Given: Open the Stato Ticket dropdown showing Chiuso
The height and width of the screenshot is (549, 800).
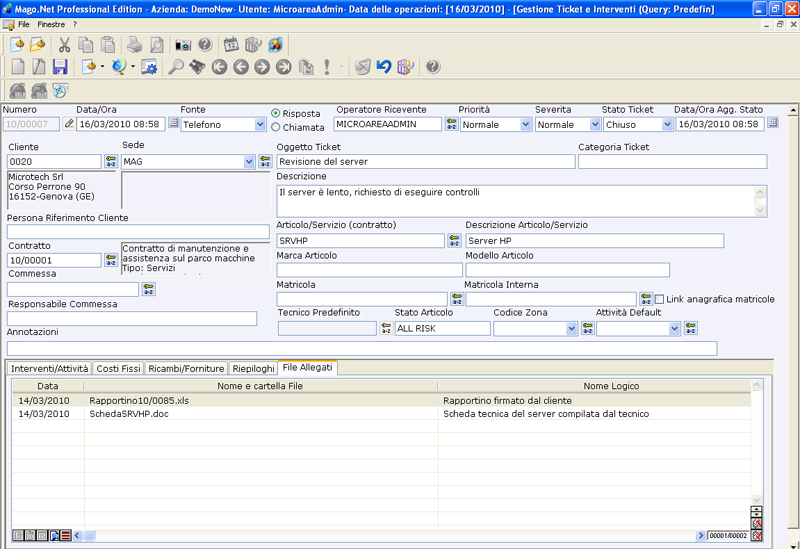Looking at the screenshot, I should coord(667,124).
